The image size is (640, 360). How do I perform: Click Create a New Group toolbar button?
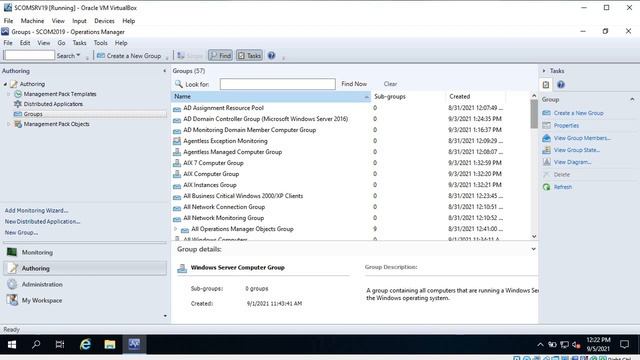[129, 56]
